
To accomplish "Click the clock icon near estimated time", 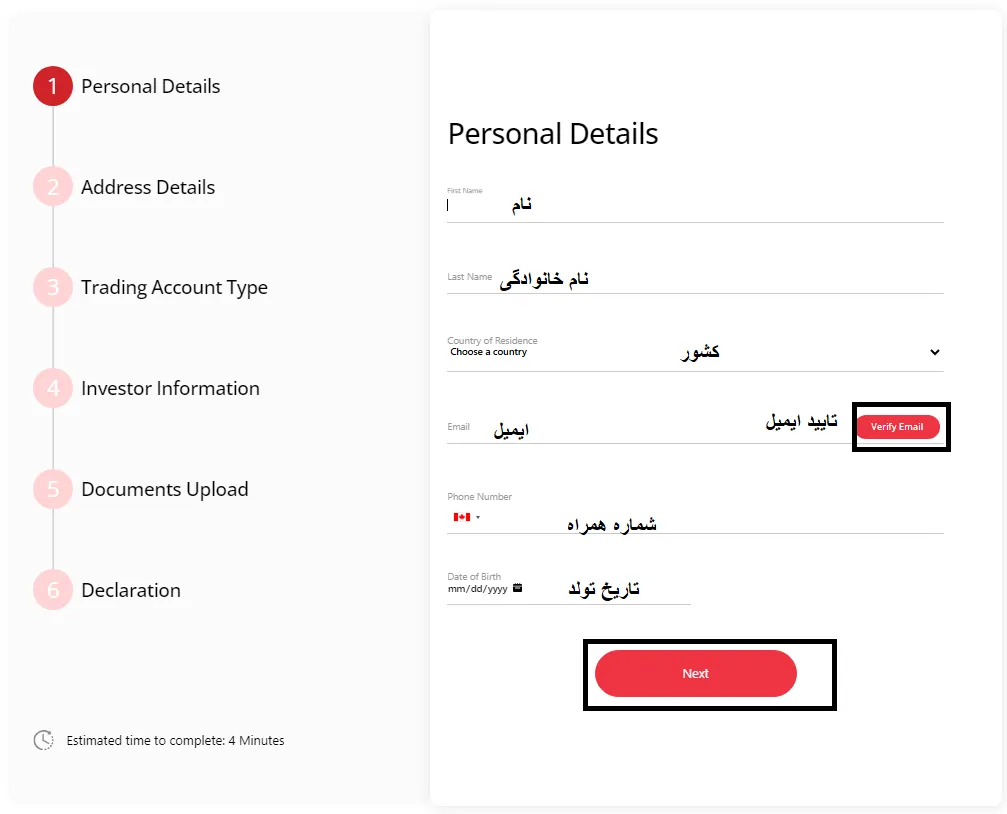I will pos(43,740).
